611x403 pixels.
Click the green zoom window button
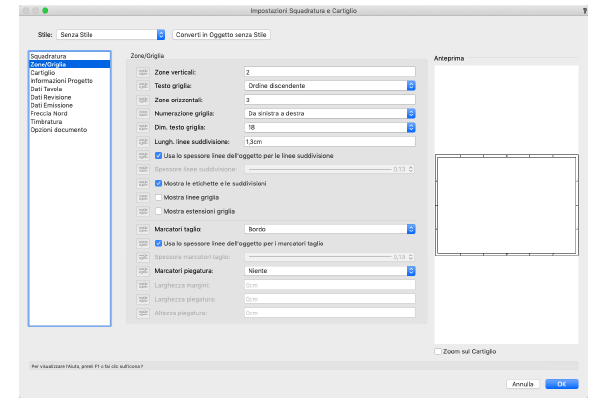coord(45,11)
